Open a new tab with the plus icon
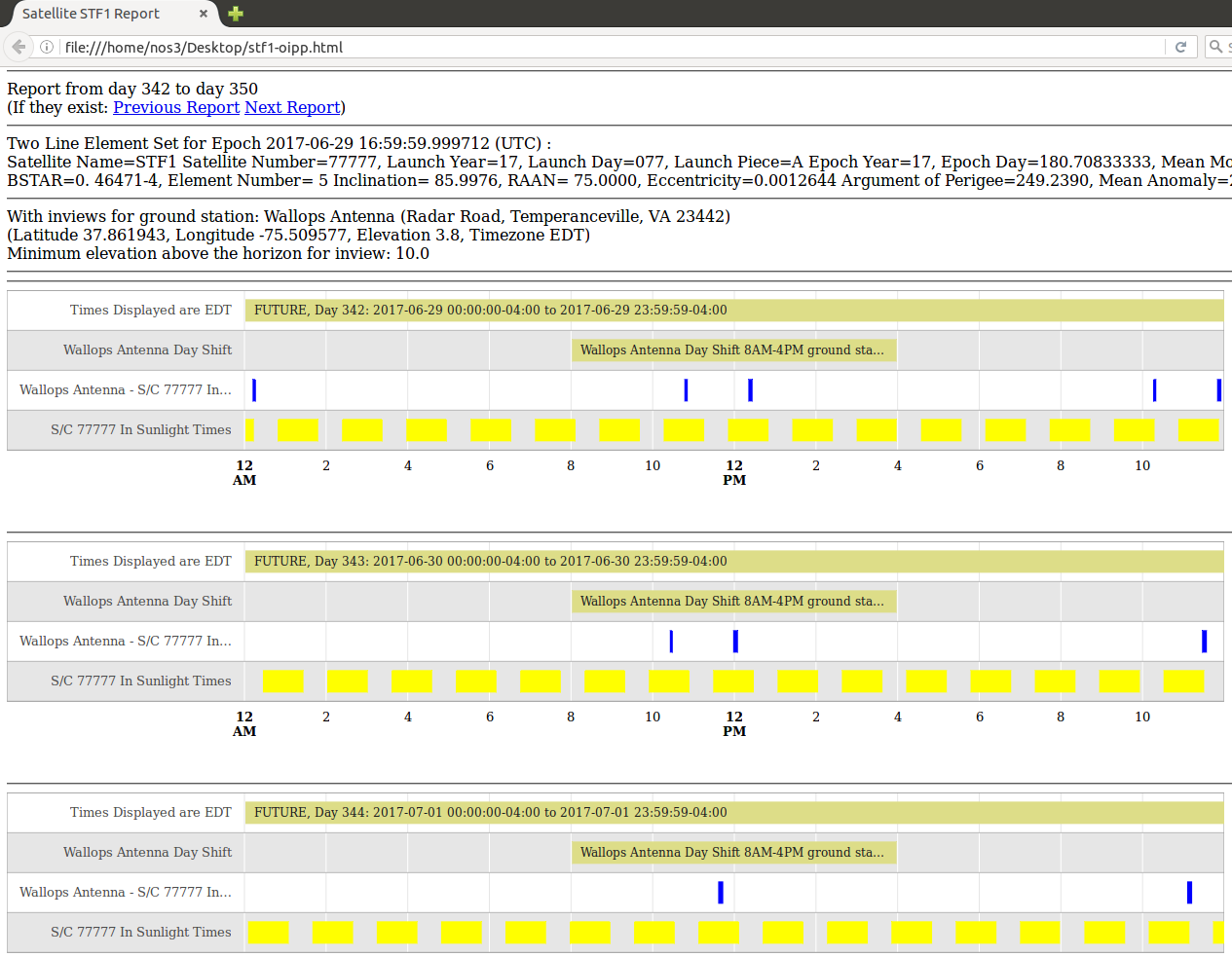 pyautogui.click(x=235, y=14)
